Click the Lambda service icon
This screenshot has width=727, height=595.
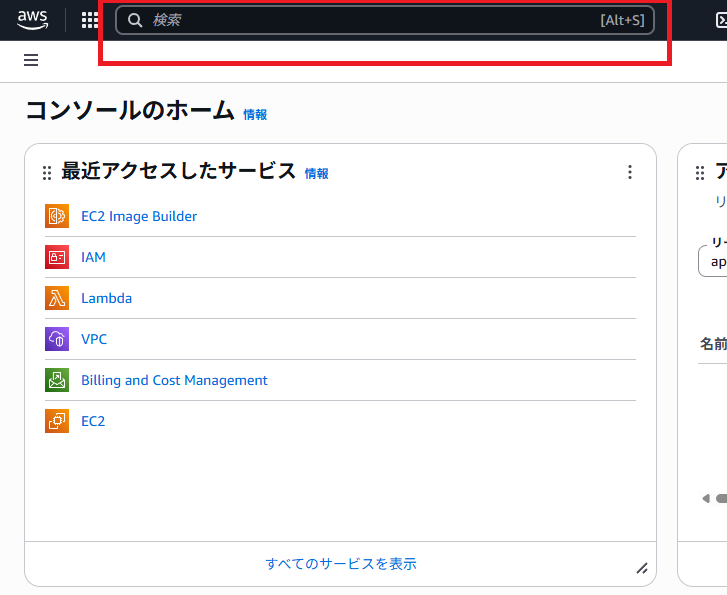57,298
